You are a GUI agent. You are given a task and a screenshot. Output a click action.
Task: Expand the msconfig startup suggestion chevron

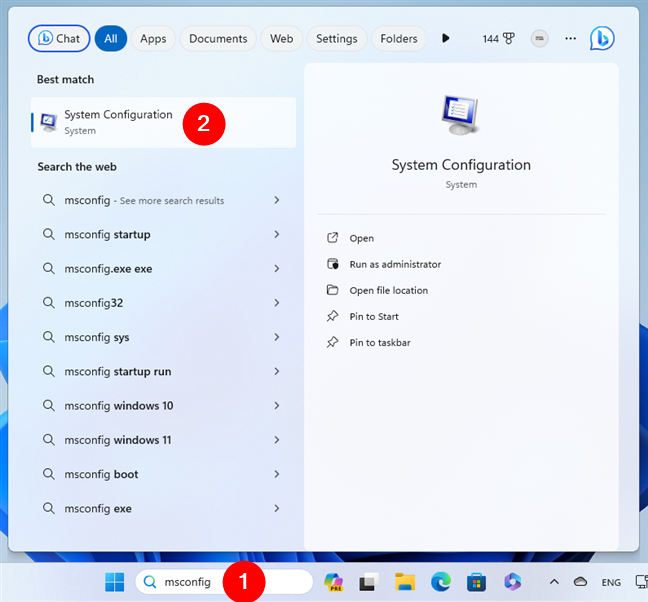point(276,235)
